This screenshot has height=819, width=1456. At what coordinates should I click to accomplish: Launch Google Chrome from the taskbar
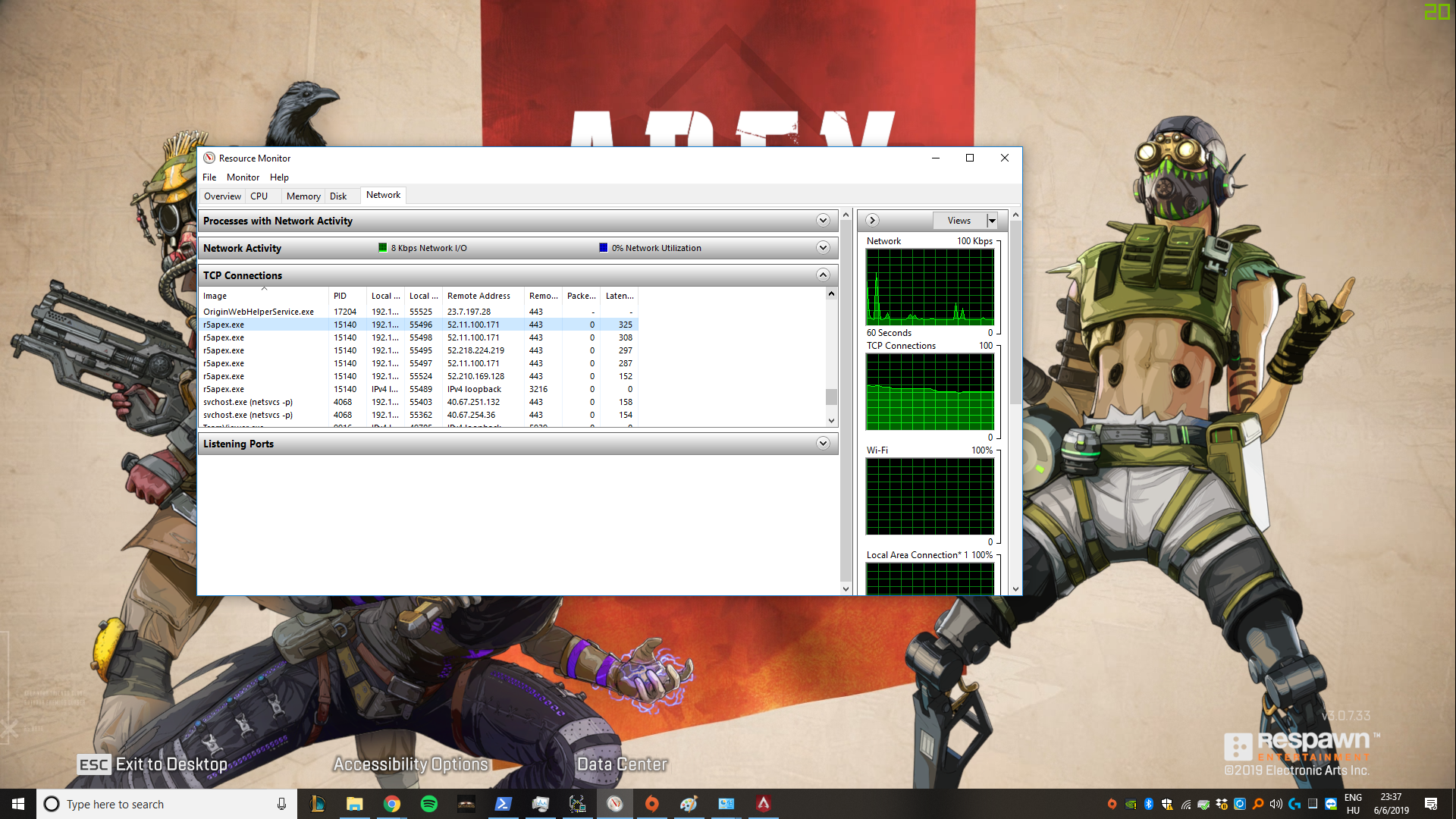tap(391, 804)
